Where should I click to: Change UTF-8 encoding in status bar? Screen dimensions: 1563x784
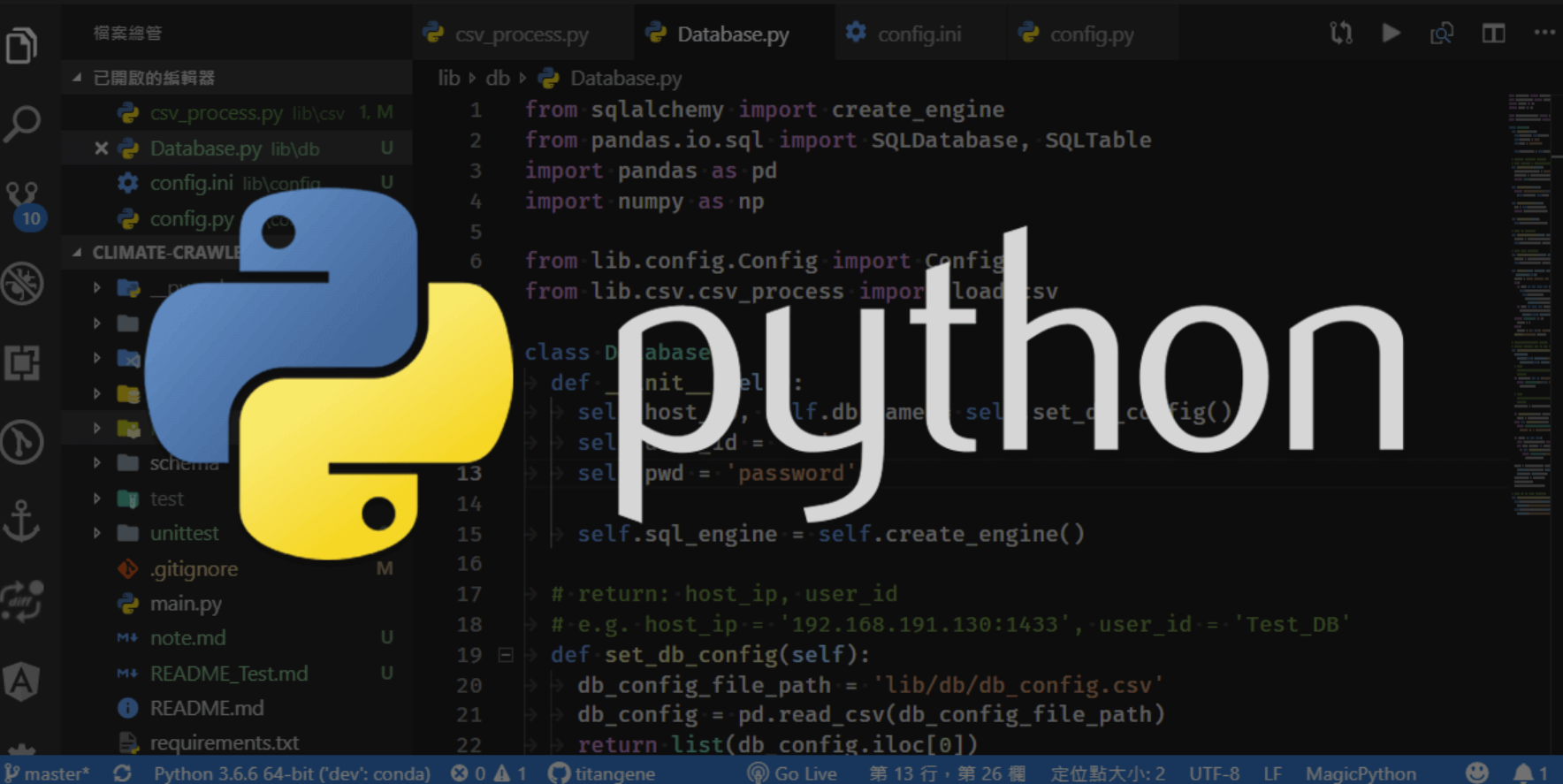click(1214, 773)
